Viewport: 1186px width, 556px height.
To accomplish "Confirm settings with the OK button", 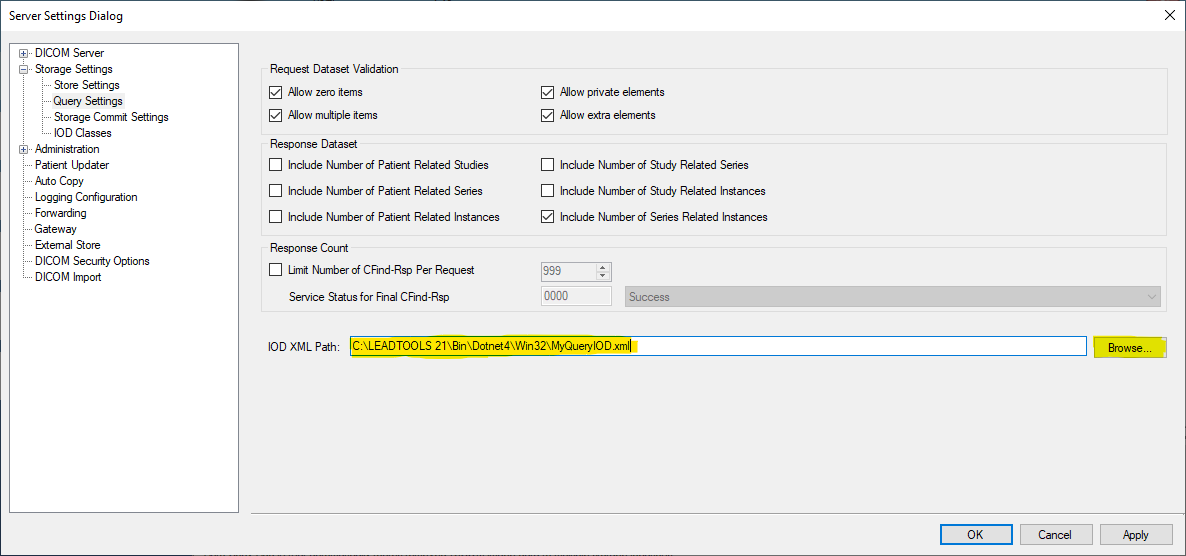I will click(975, 535).
